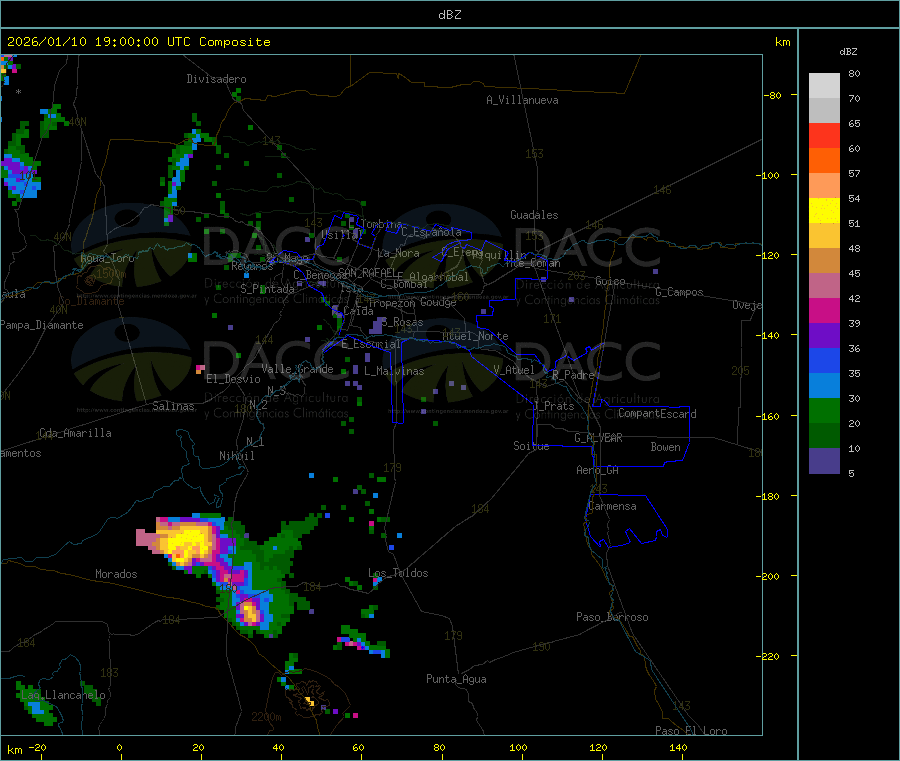Click the 'Morados' location label
900x761 pixels.
pos(116,574)
